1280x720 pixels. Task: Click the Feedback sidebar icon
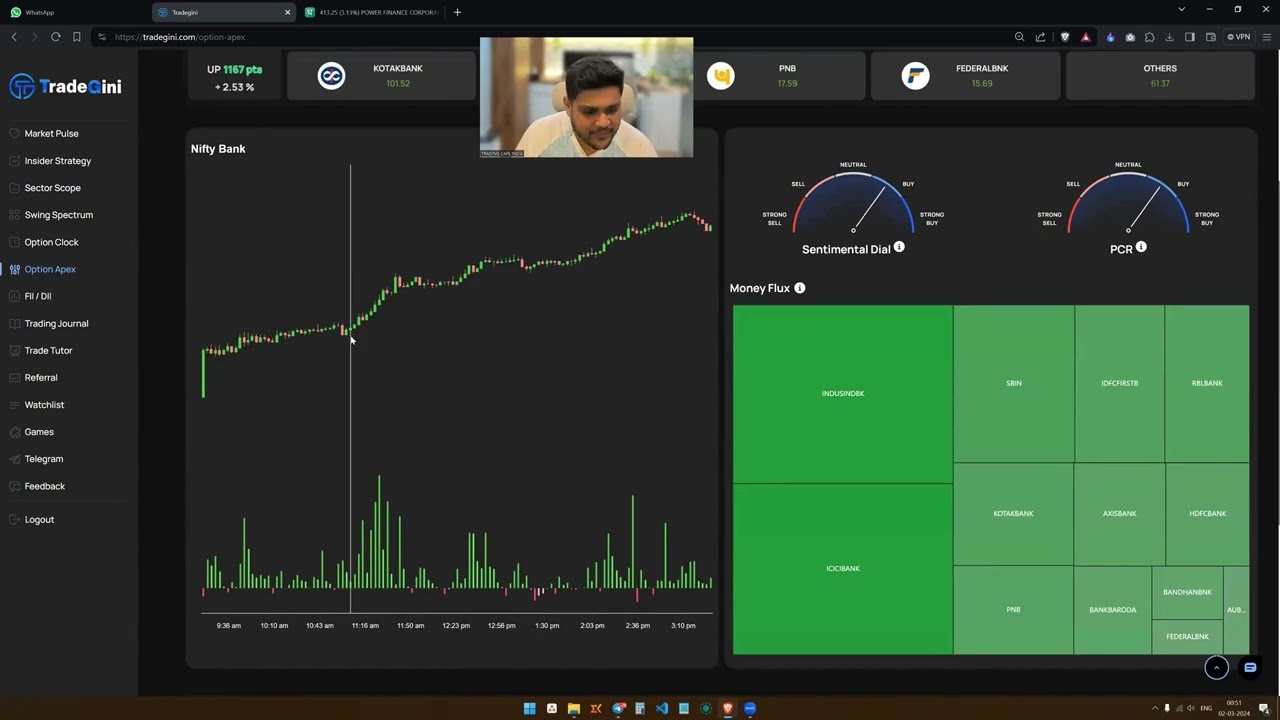tap(14, 486)
